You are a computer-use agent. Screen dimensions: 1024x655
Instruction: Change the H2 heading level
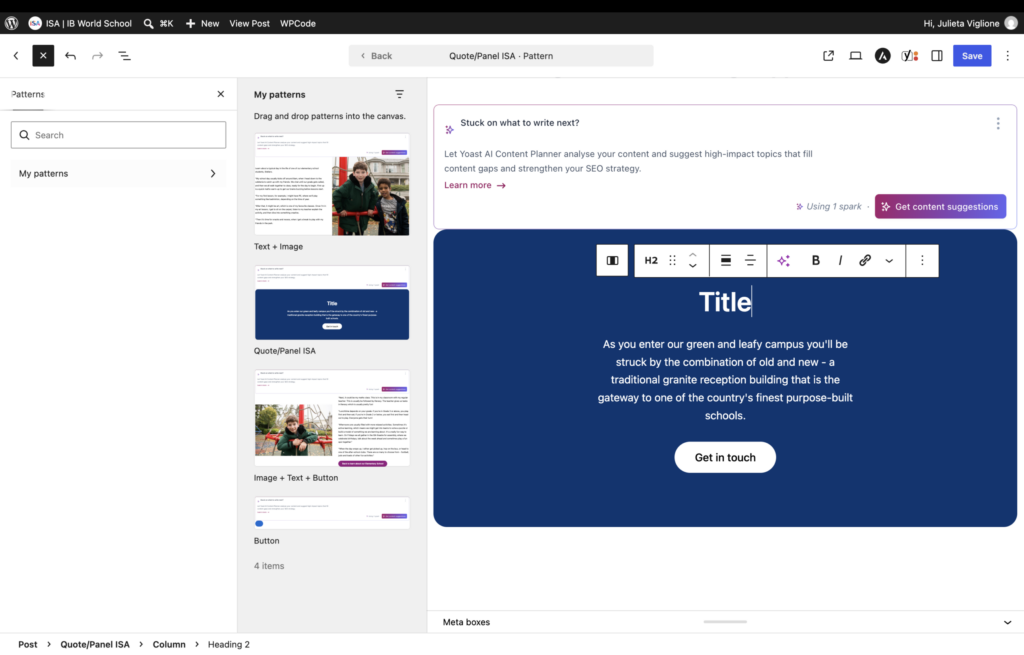pyautogui.click(x=650, y=261)
